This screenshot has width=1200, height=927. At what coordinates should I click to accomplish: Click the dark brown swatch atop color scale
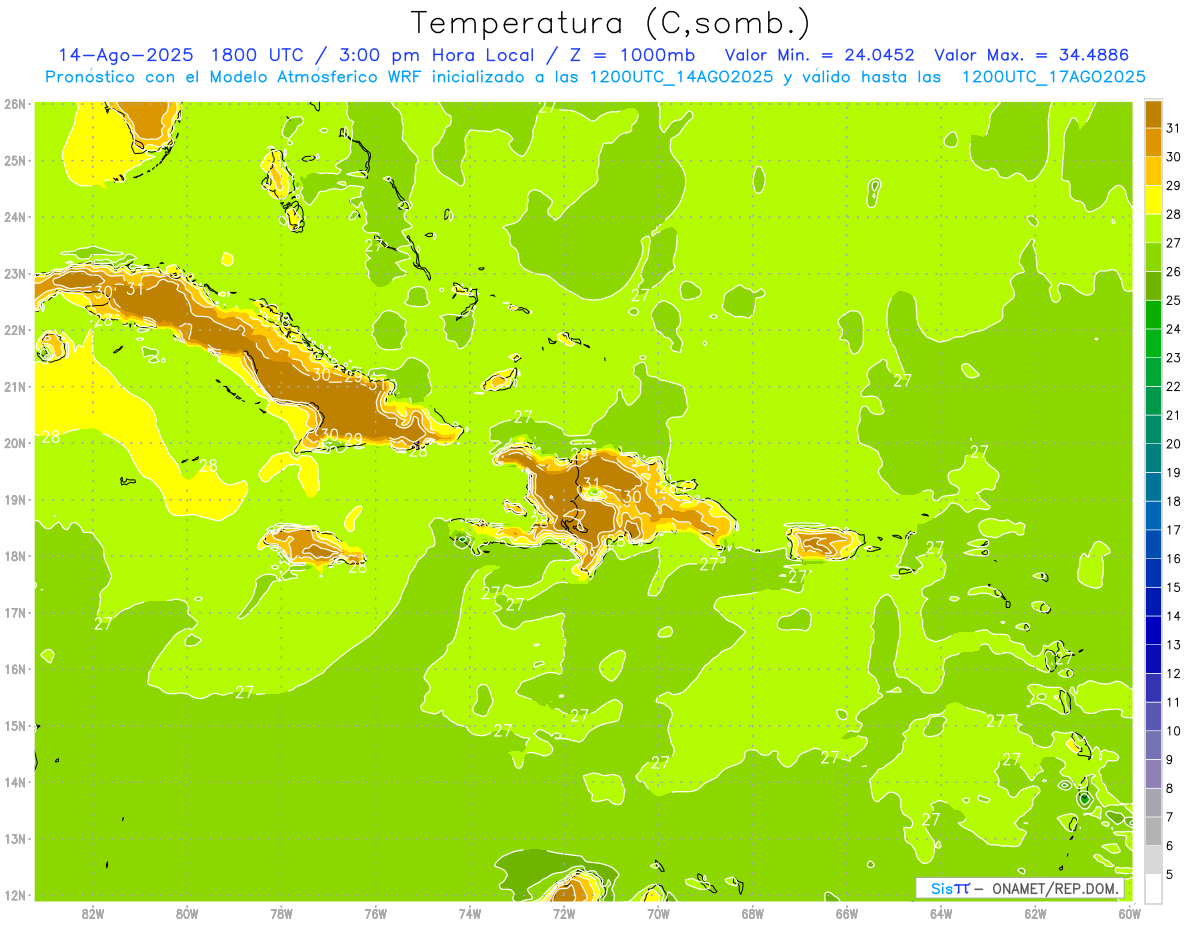1153,114
